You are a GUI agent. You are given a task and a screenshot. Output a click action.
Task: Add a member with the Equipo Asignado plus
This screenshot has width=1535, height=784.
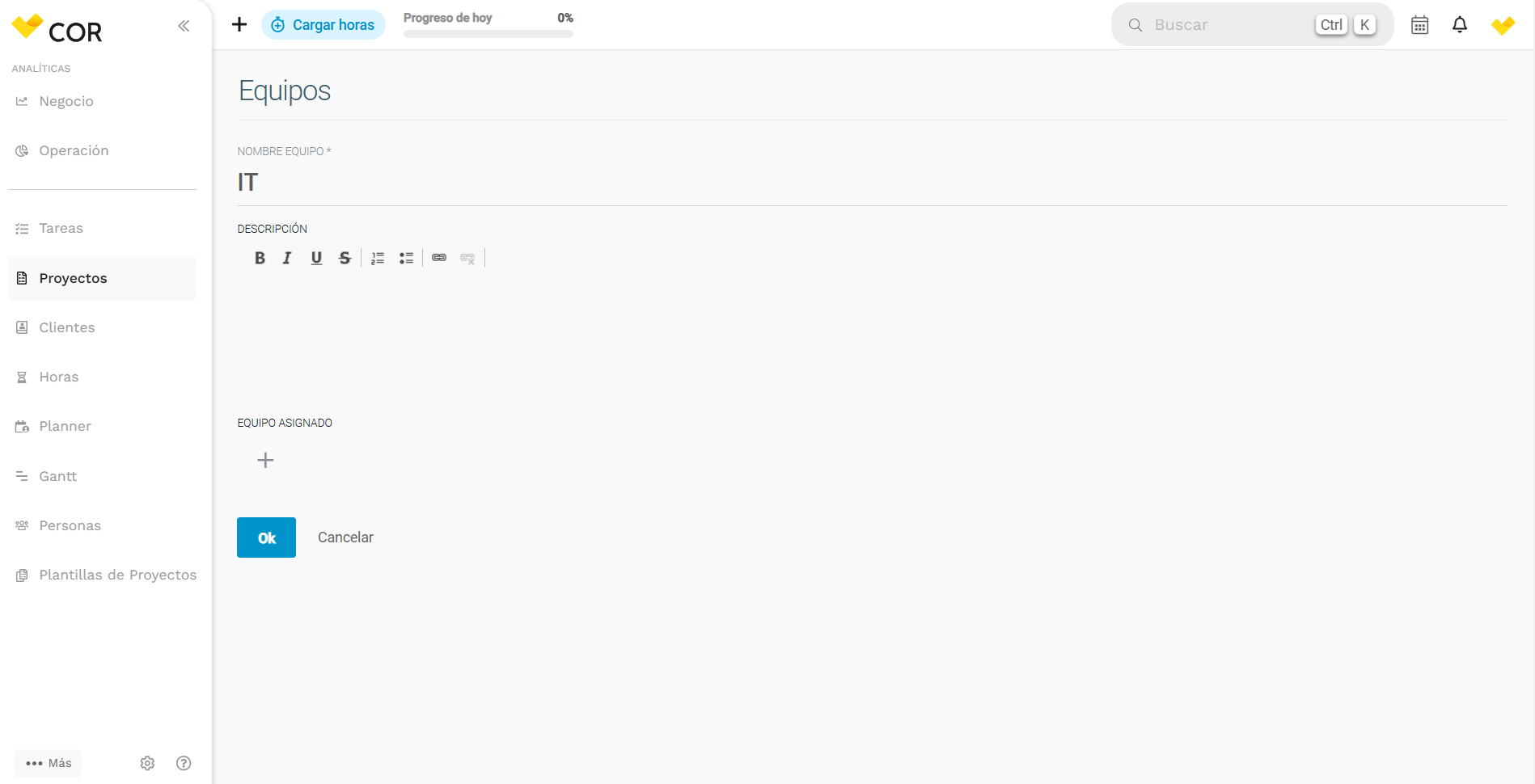point(265,461)
